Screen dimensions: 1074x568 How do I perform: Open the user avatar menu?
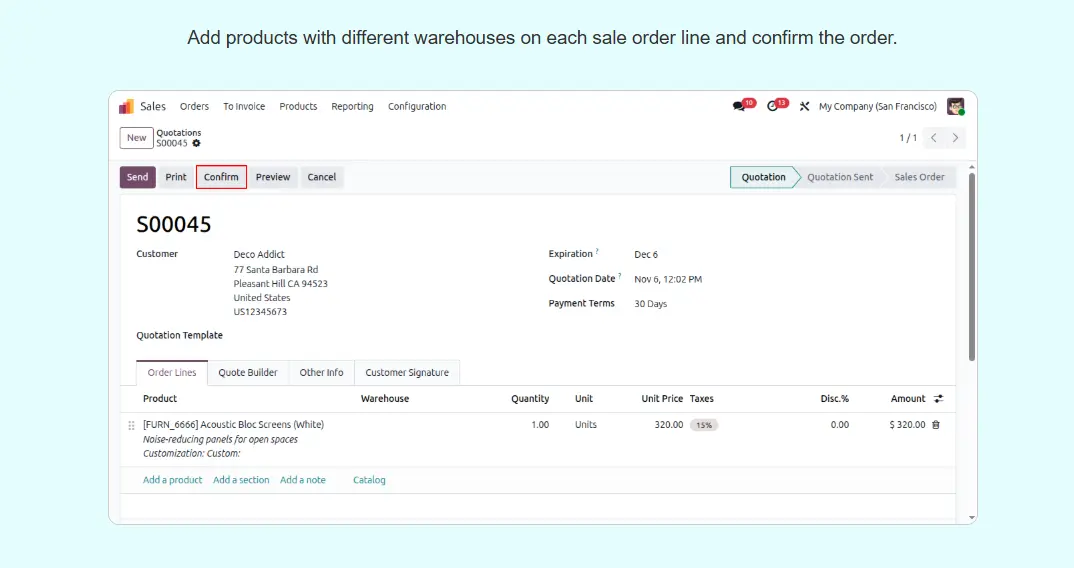(955, 106)
